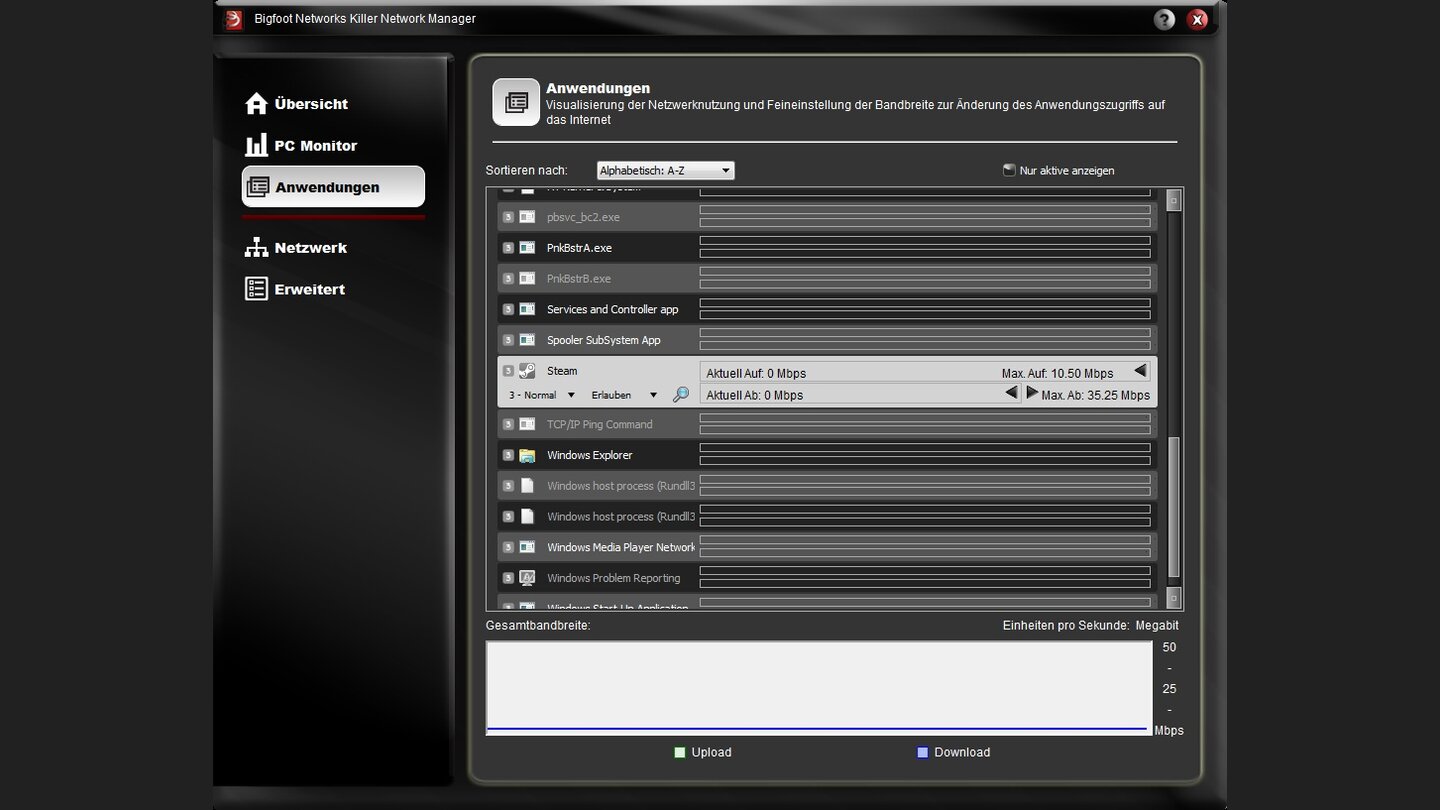
Task: Click the magnifier icon in the Steam row
Action: tap(681, 395)
